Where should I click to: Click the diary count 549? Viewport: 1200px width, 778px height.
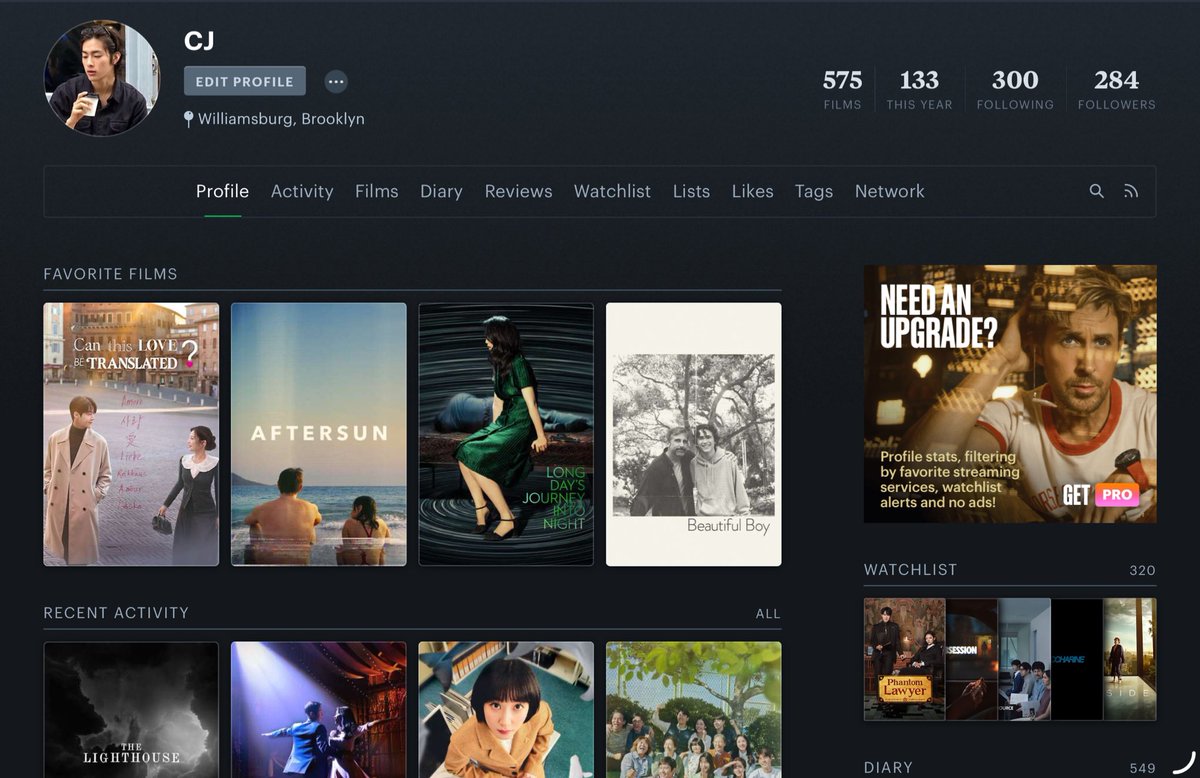click(1142, 768)
